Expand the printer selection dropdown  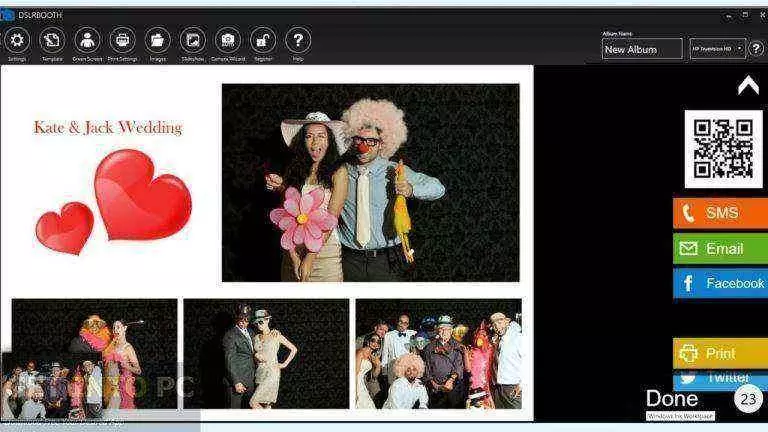pos(717,49)
